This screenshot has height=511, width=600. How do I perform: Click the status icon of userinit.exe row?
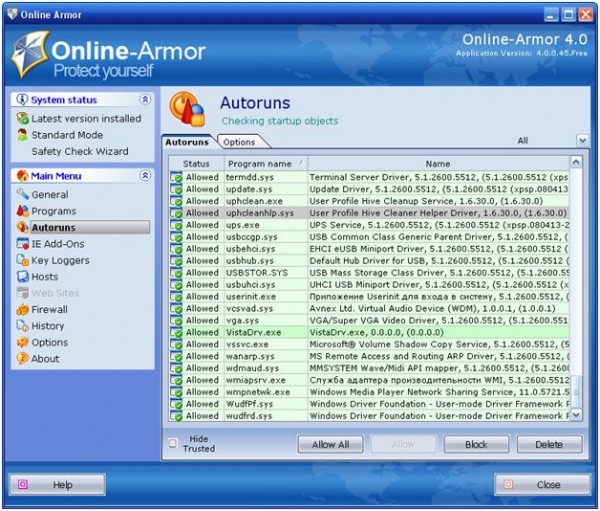point(176,297)
